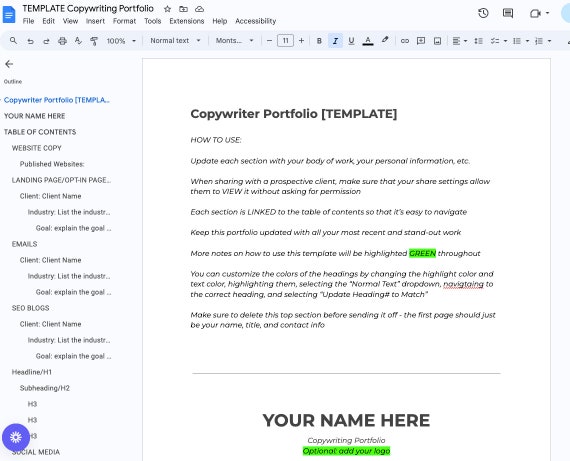Click the add comment icon in toolbar
Image resolution: width=570 pixels, height=461 pixels.
(421, 41)
